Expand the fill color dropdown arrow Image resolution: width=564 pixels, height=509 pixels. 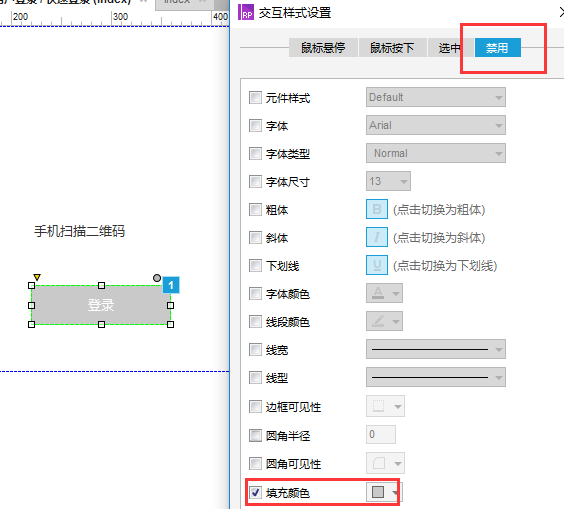(x=395, y=492)
